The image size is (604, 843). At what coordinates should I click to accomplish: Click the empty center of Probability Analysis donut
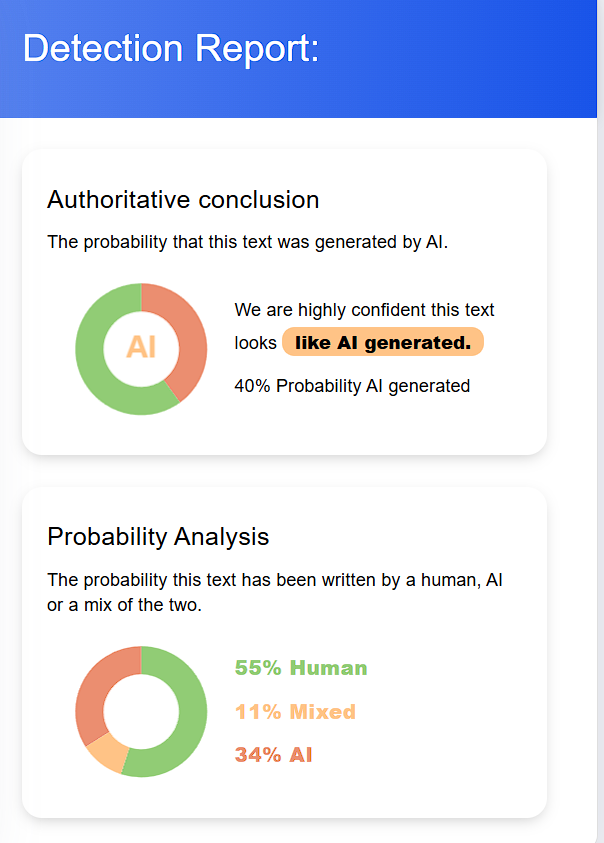[x=141, y=711]
